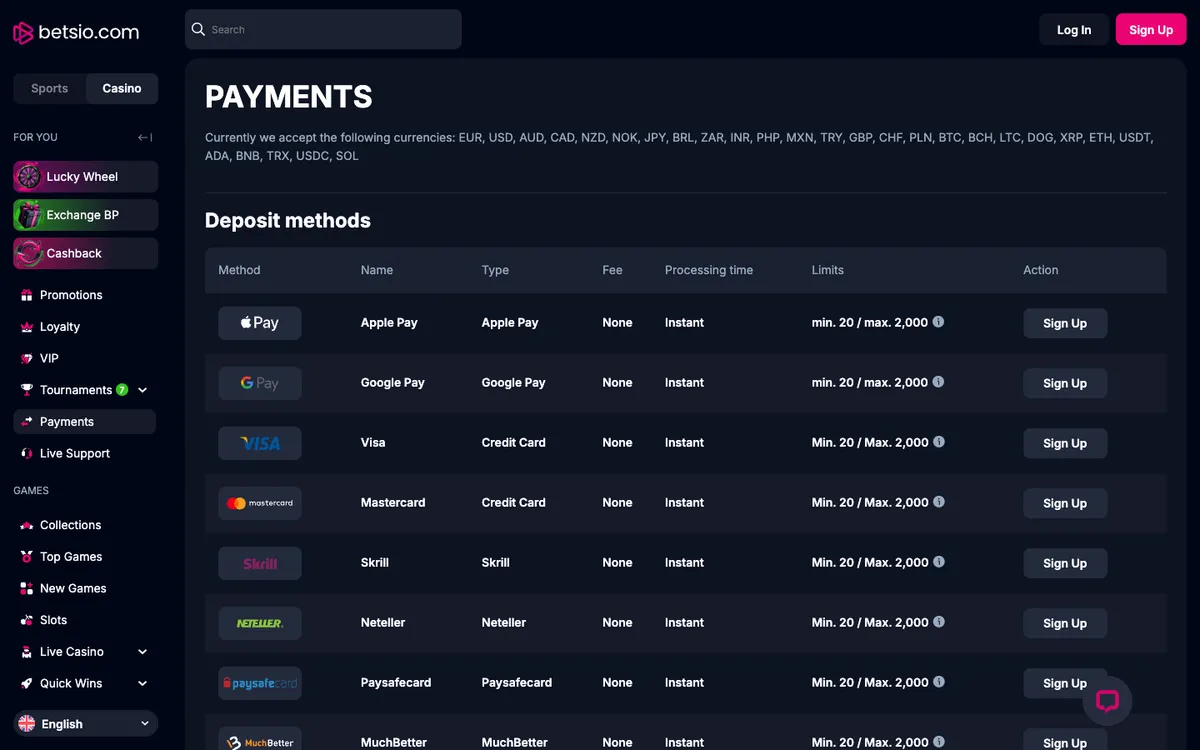Click the Skrill logo
Viewport: 1200px width, 750px height.
pos(260,563)
